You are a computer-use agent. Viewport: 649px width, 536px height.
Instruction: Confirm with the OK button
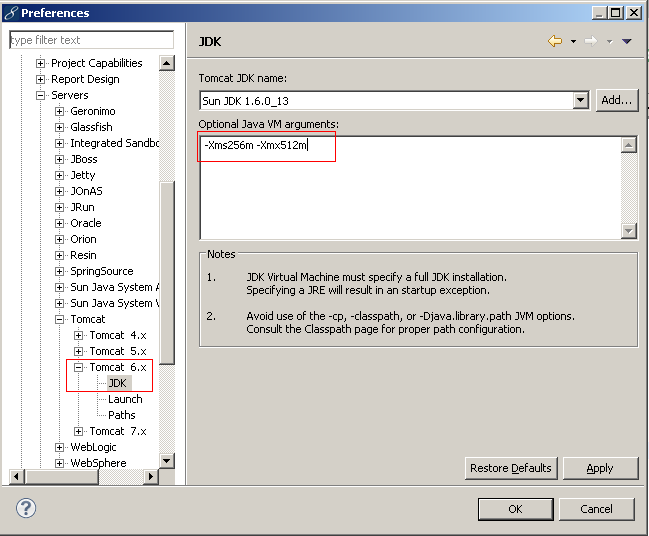point(515,509)
